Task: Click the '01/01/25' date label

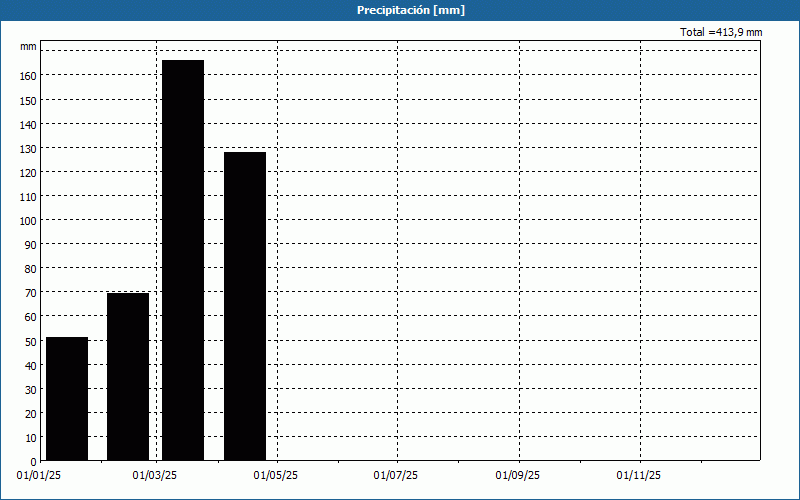Action: (x=39, y=476)
